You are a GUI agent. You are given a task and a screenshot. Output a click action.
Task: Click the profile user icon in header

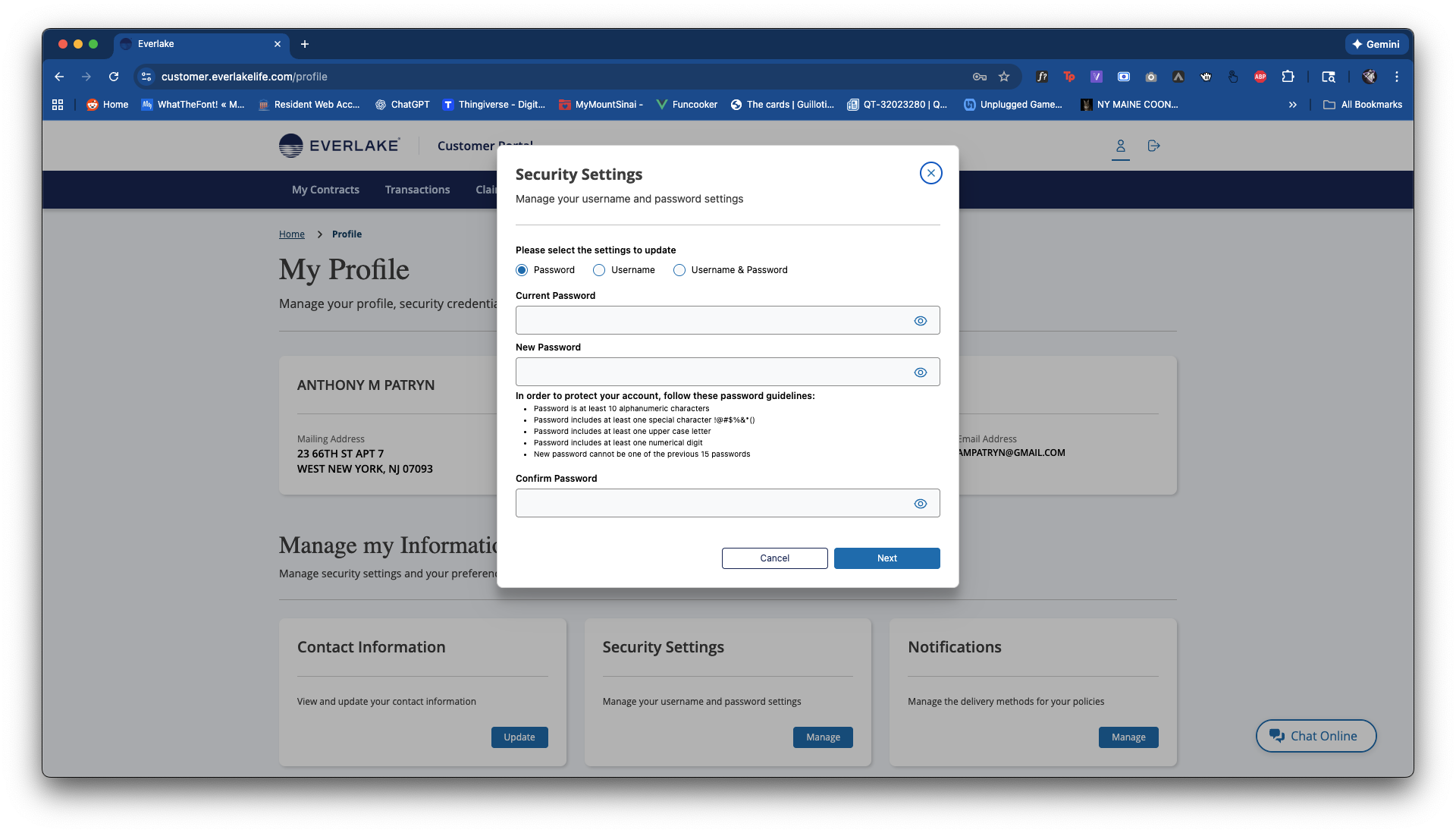[x=1120, y=146]
